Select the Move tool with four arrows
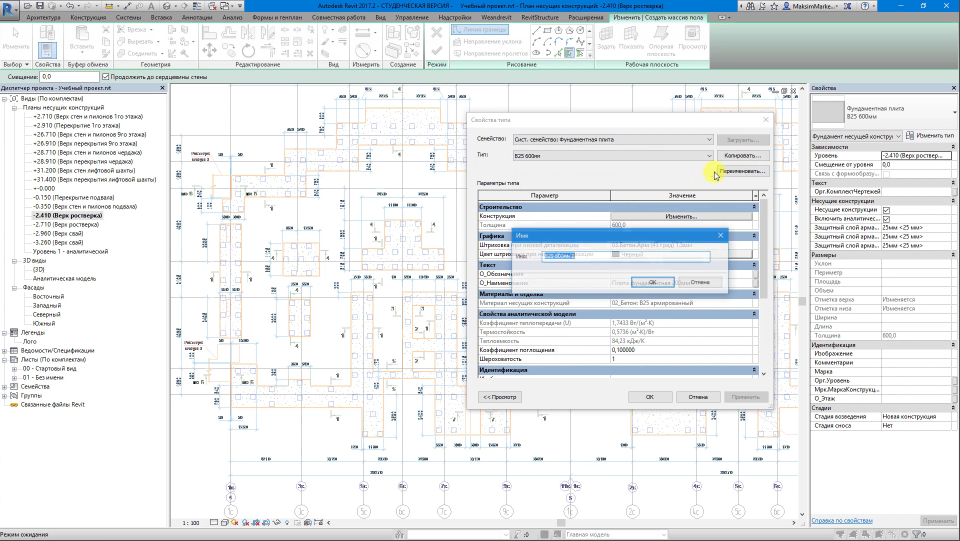 click(209, 50)
